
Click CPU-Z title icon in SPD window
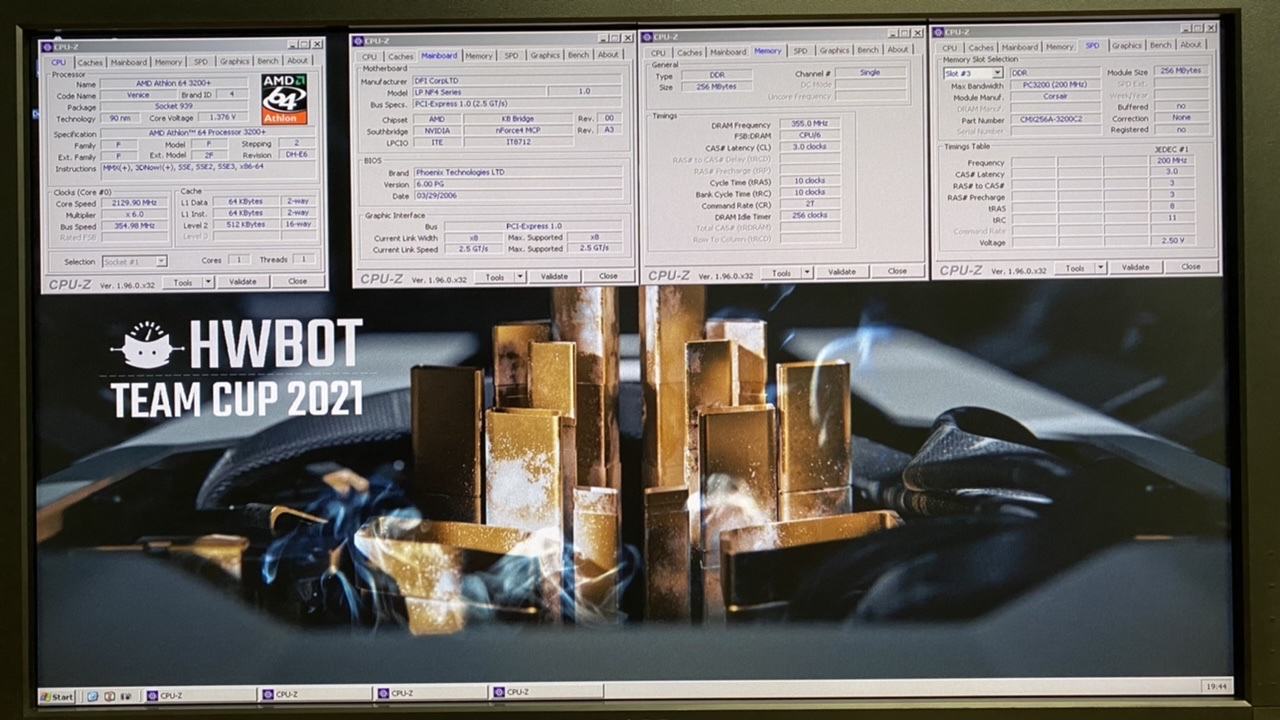coord(938,32)
